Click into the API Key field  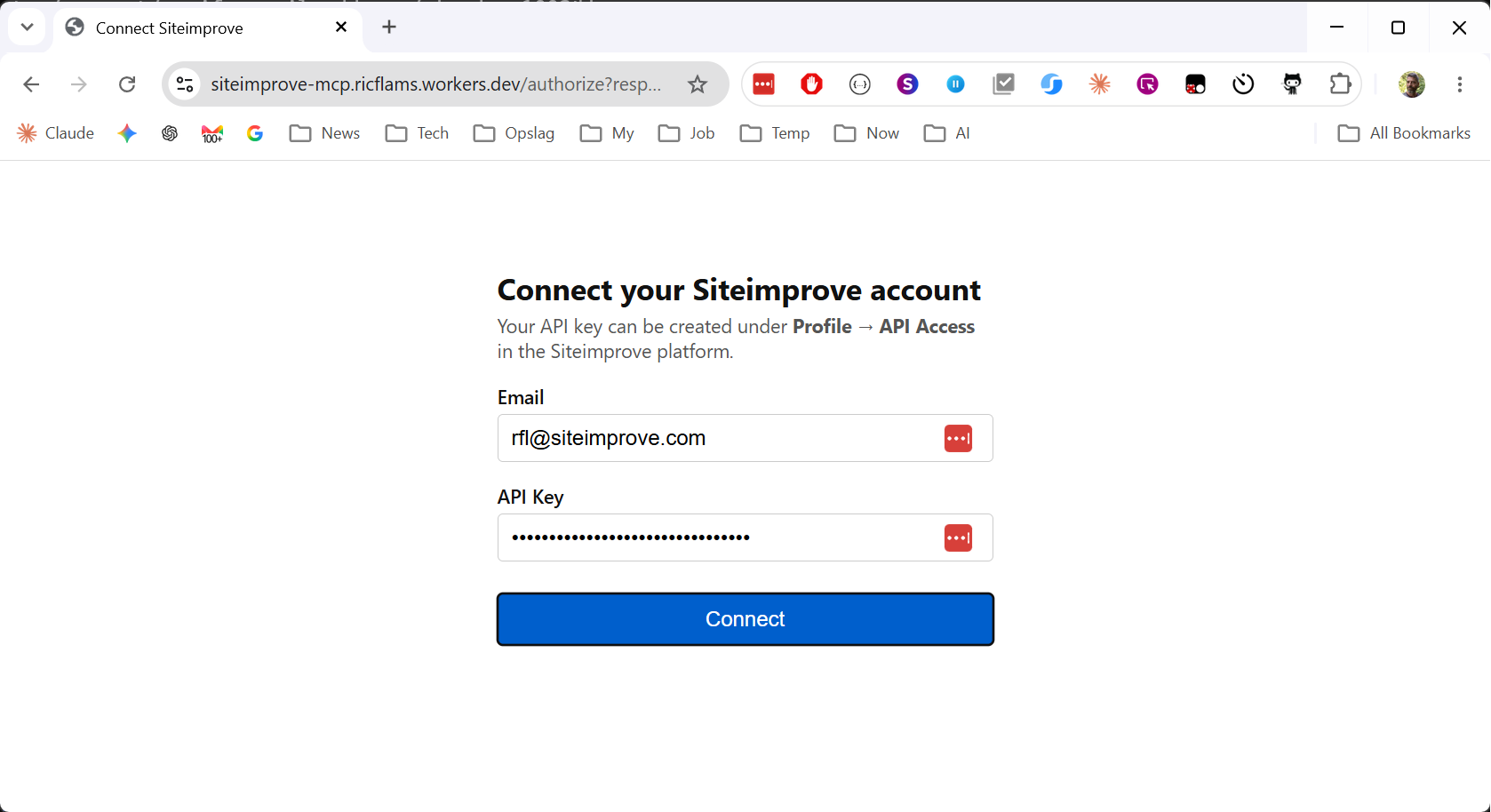[745, 537]
